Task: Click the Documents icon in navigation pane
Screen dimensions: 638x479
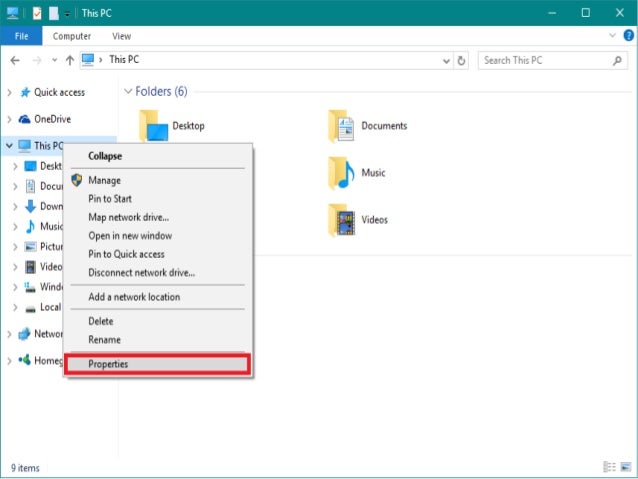Action: 31,186
